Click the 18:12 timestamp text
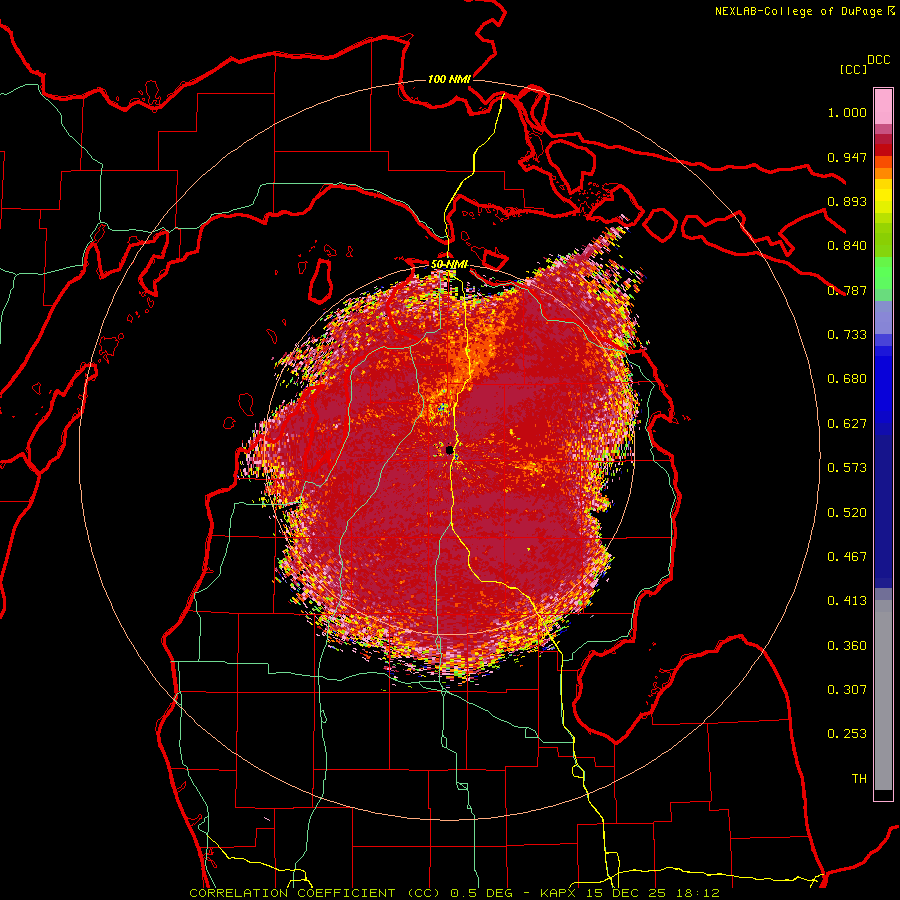900x900 pixels. [697, 893]
